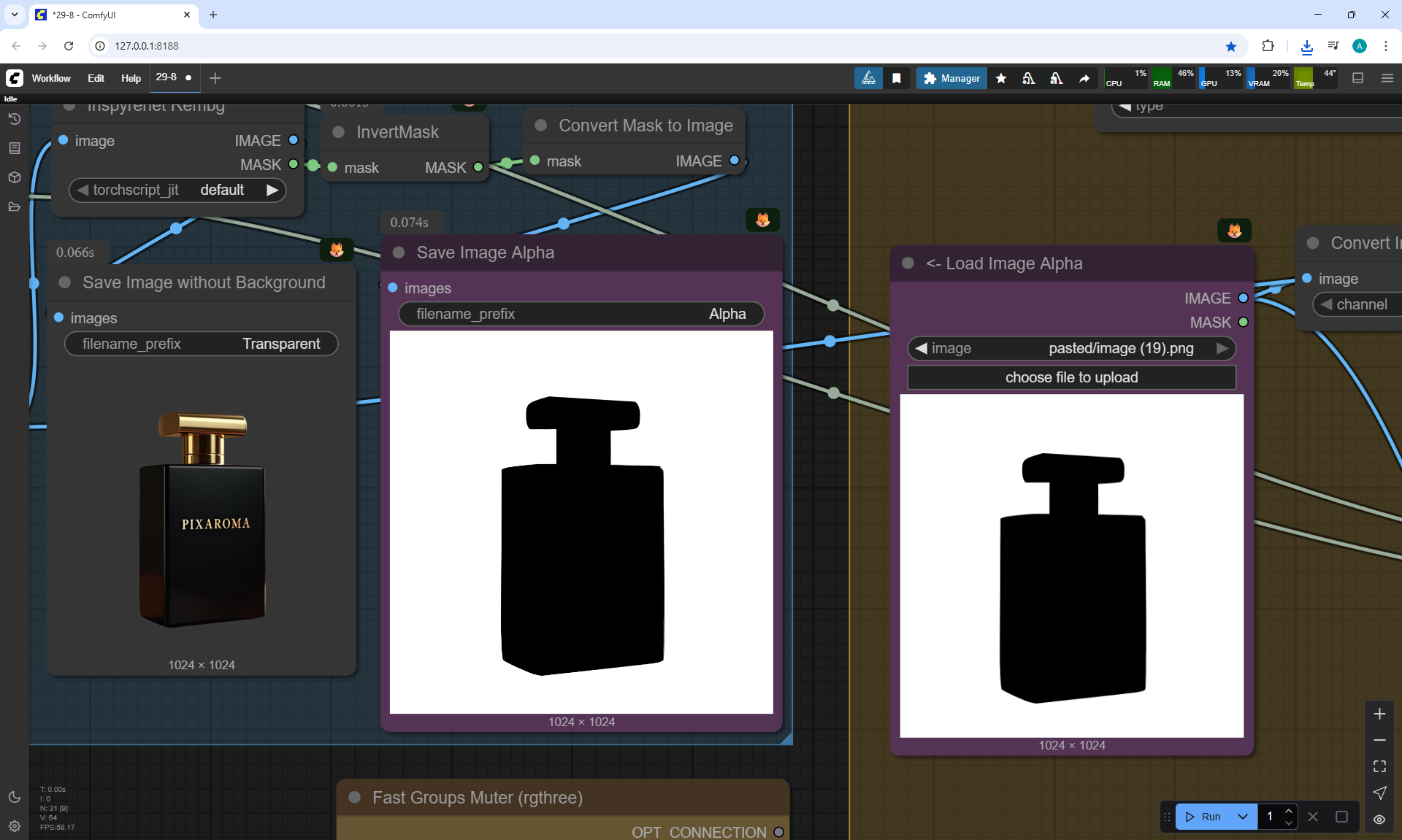Increase batch count with up stepper arrow

coord(1289,811)
